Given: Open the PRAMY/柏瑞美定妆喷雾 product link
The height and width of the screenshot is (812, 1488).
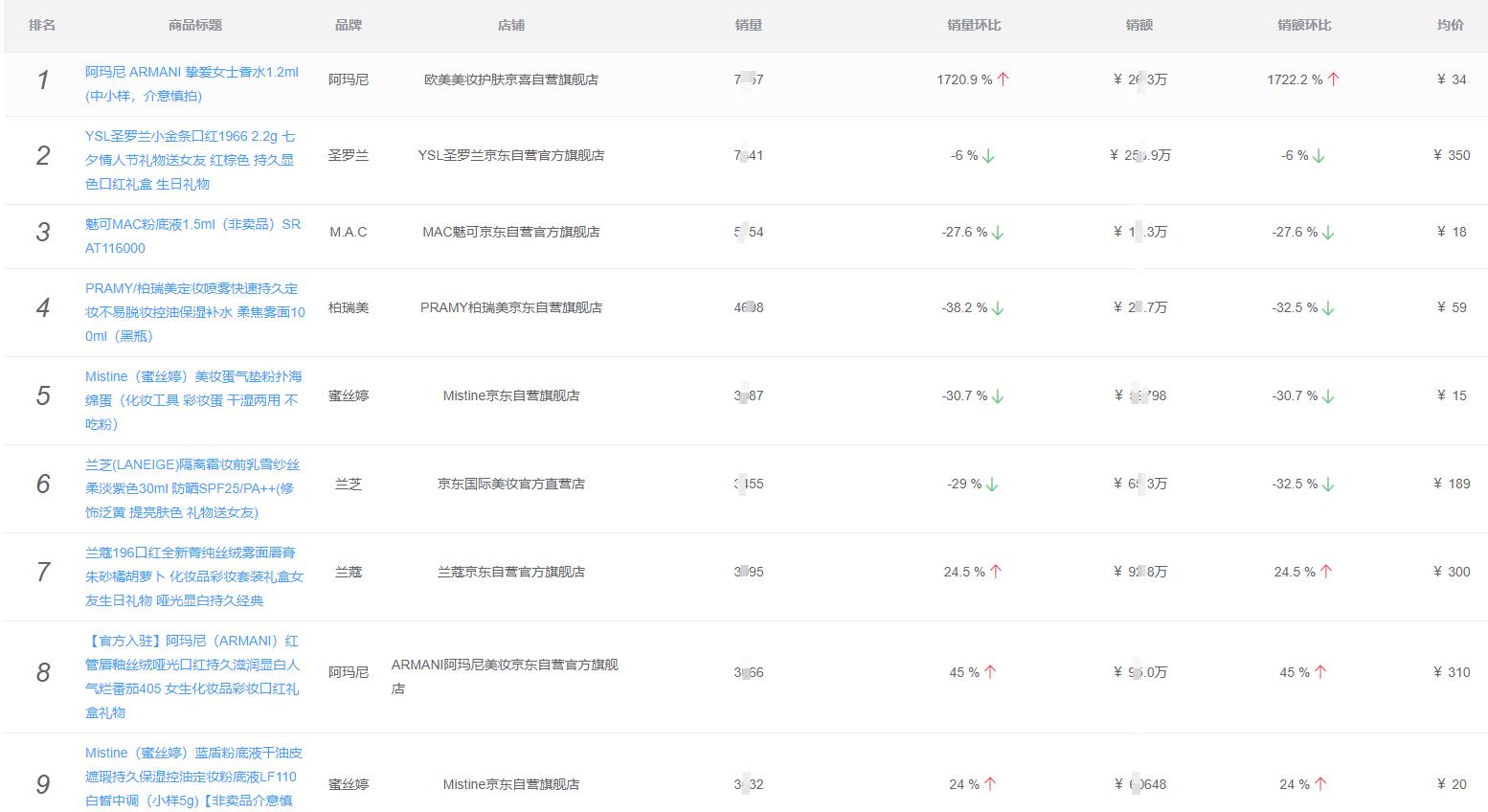Looking at the screenshot, I should point(195,312).
